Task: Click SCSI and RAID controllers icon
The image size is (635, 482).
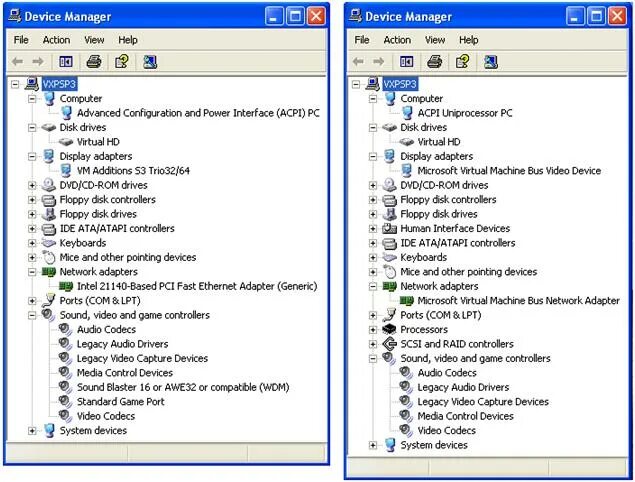Action: [x=389, y=344]
